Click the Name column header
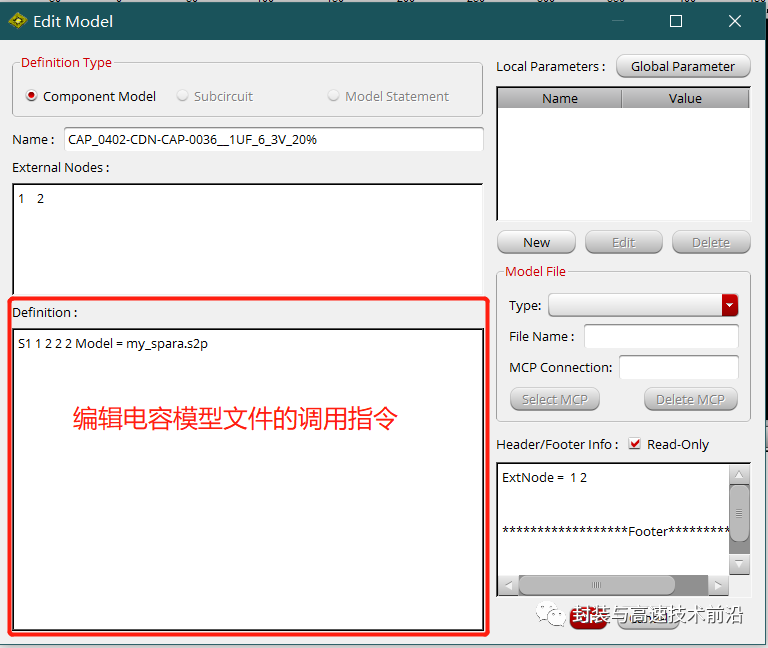The width and height of the screenshot is (768, 648). tap(559, 98)
